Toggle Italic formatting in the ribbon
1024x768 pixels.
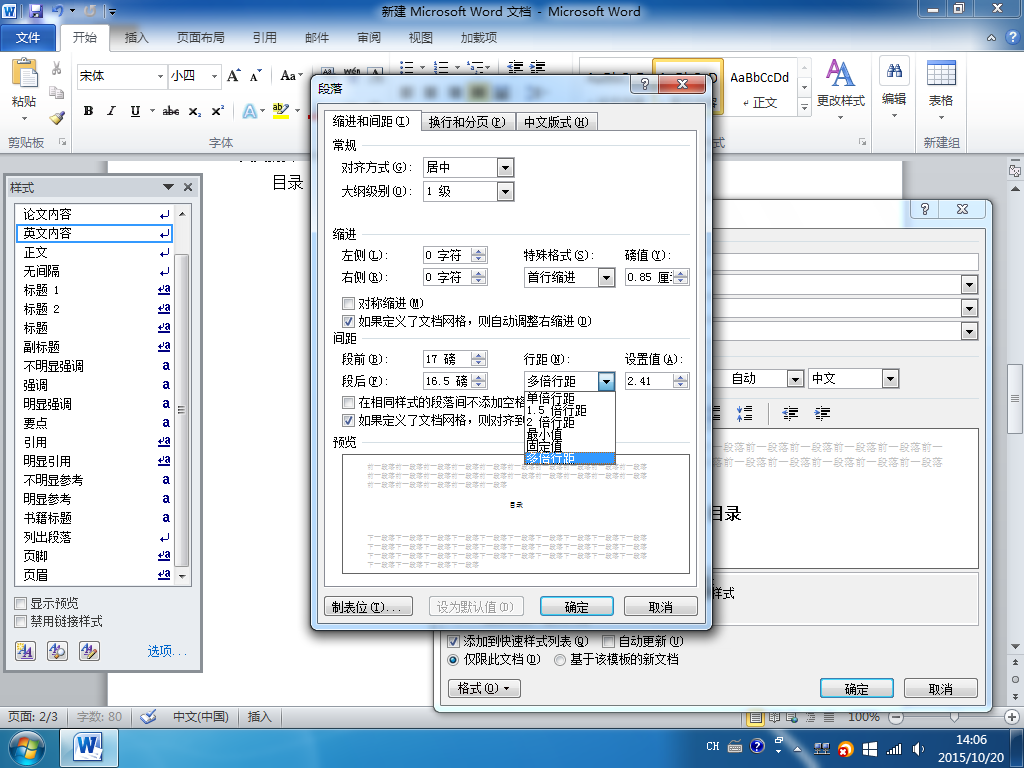click(x=112, y=111)
